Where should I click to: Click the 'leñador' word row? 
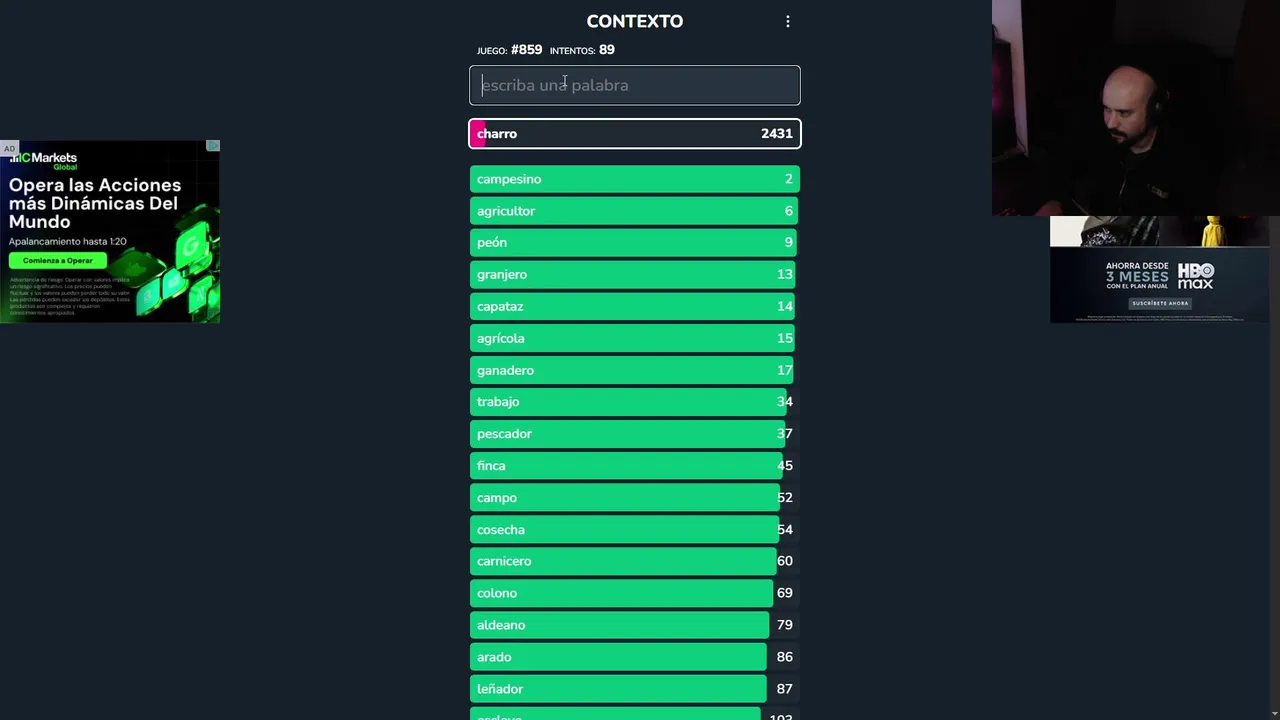point(635,689)
